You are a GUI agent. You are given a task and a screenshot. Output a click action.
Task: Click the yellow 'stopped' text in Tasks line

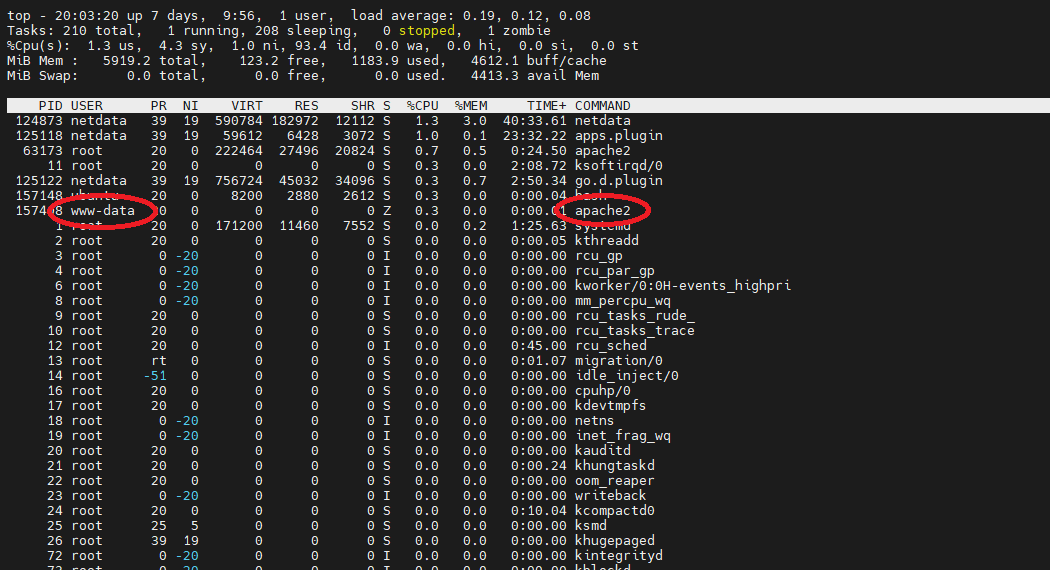(426, 31)
